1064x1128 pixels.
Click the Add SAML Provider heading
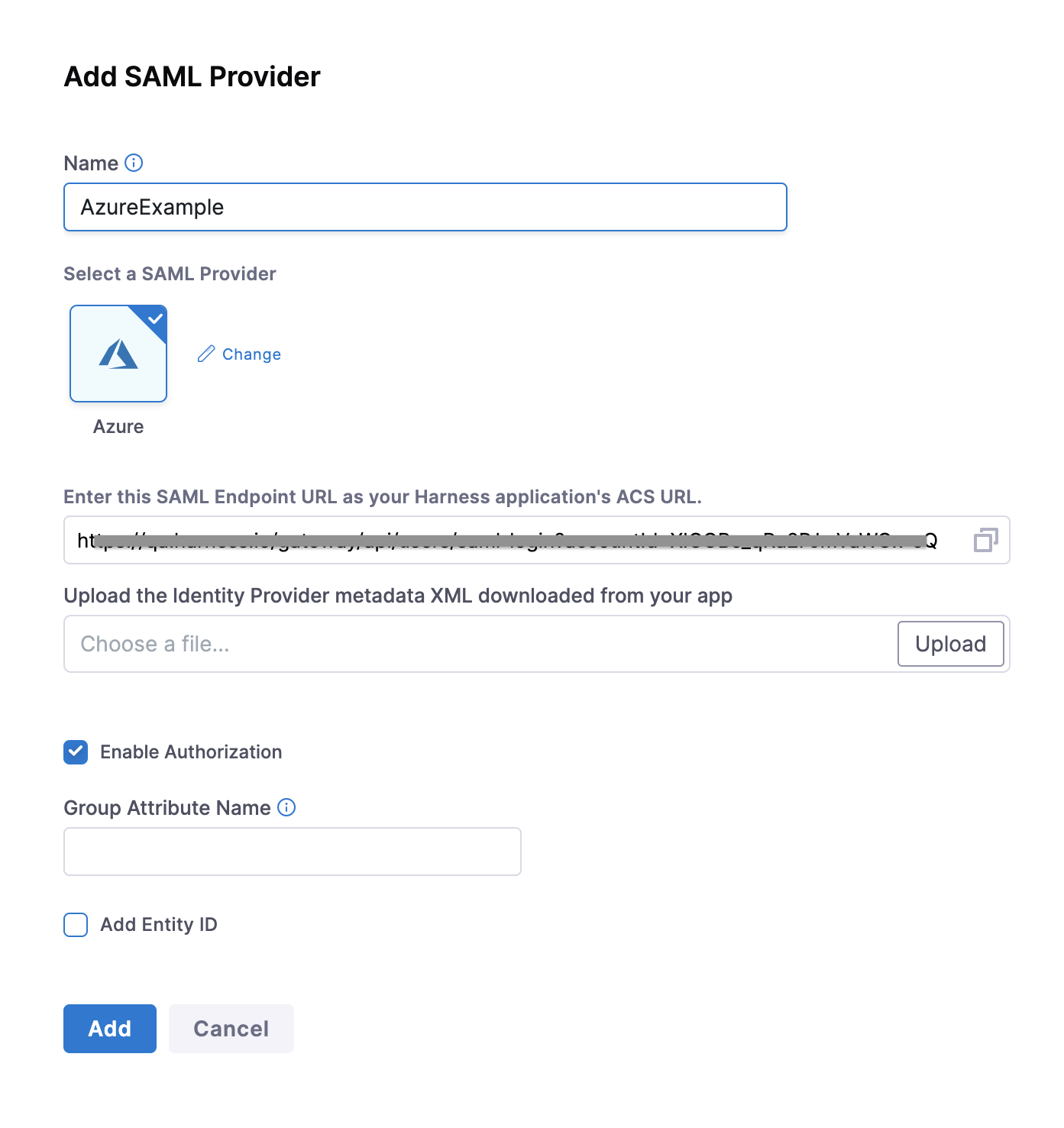pyautogui.click(x=192, y=76)
